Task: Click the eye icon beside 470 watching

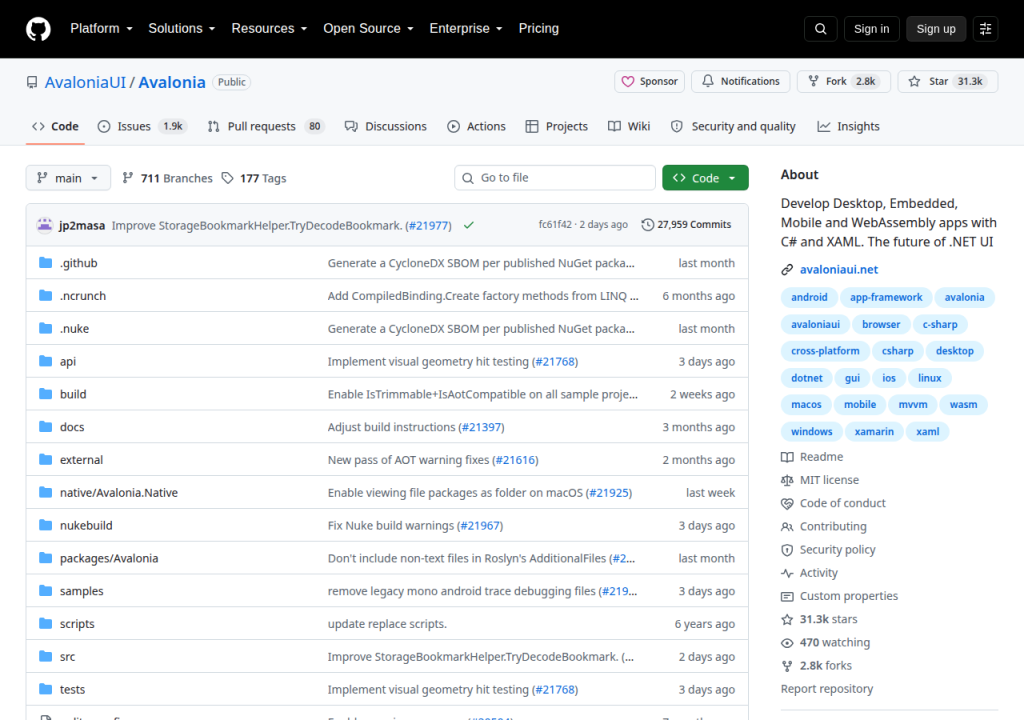Action: pyautogui.click(x=787, y=643)
